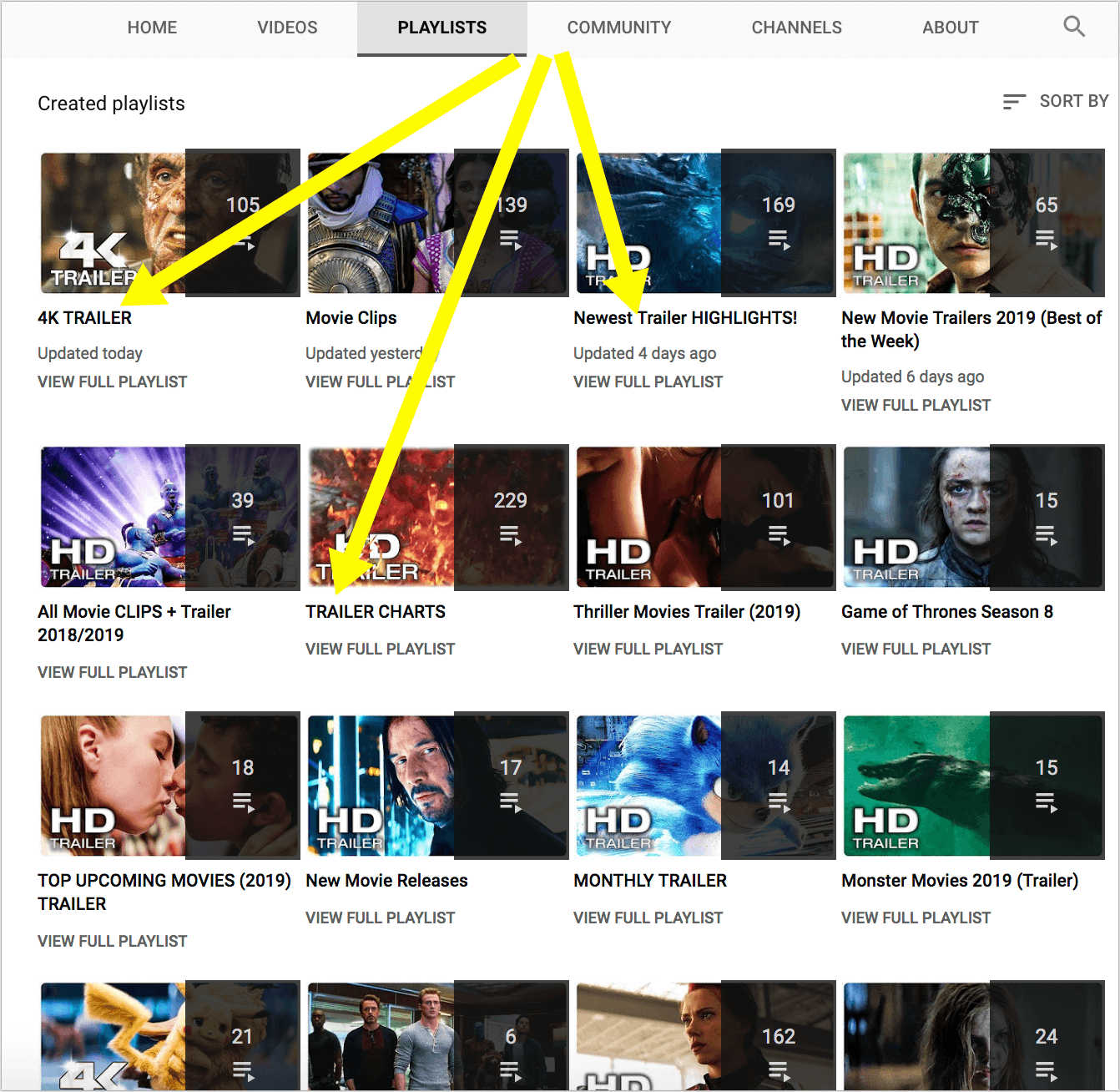Play-all icon on Monster Movies 2019 playlist
The image size is (1120, 1092).
(x=1047, y=803)
